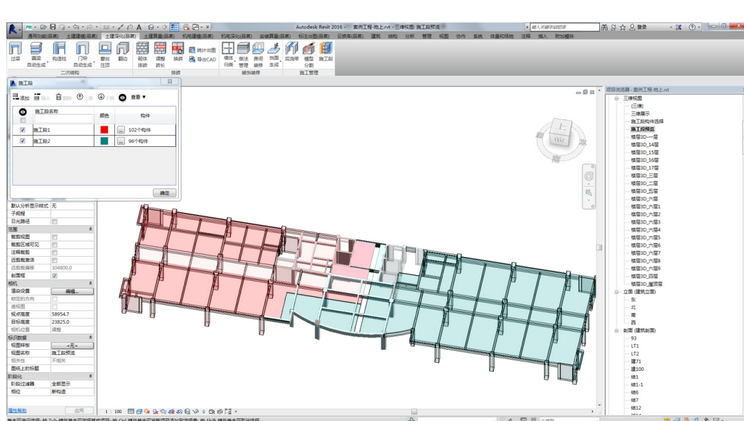Select the 楼层3D_14层 view in the project browser
The image size is (744, 421).
coord(644,144)
